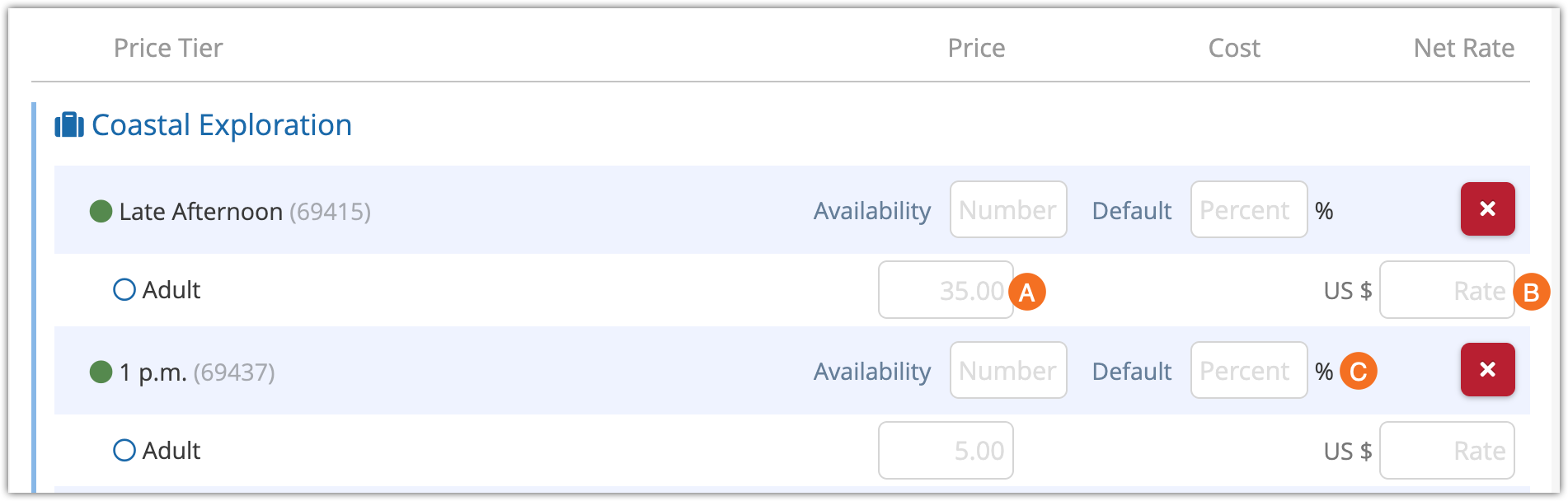Click the 1 p.m. (69437) label

tap(197, 372)
